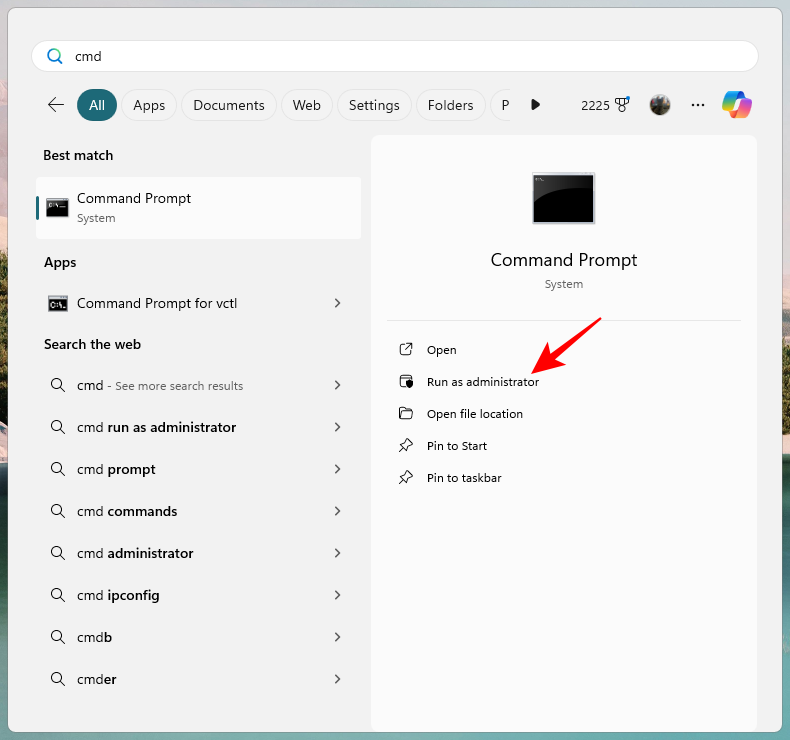790x740 pixels.
Task: Expand cmder suggestion chevron
Action: 338,679
